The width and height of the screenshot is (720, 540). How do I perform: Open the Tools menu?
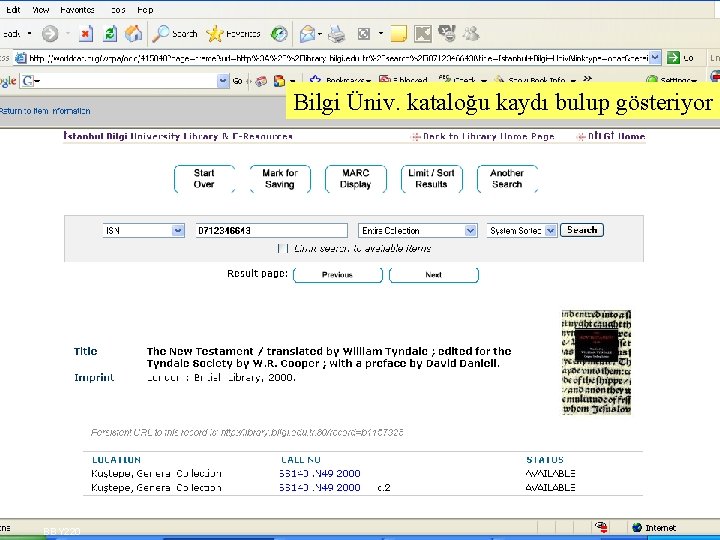[x=118, y=10]
